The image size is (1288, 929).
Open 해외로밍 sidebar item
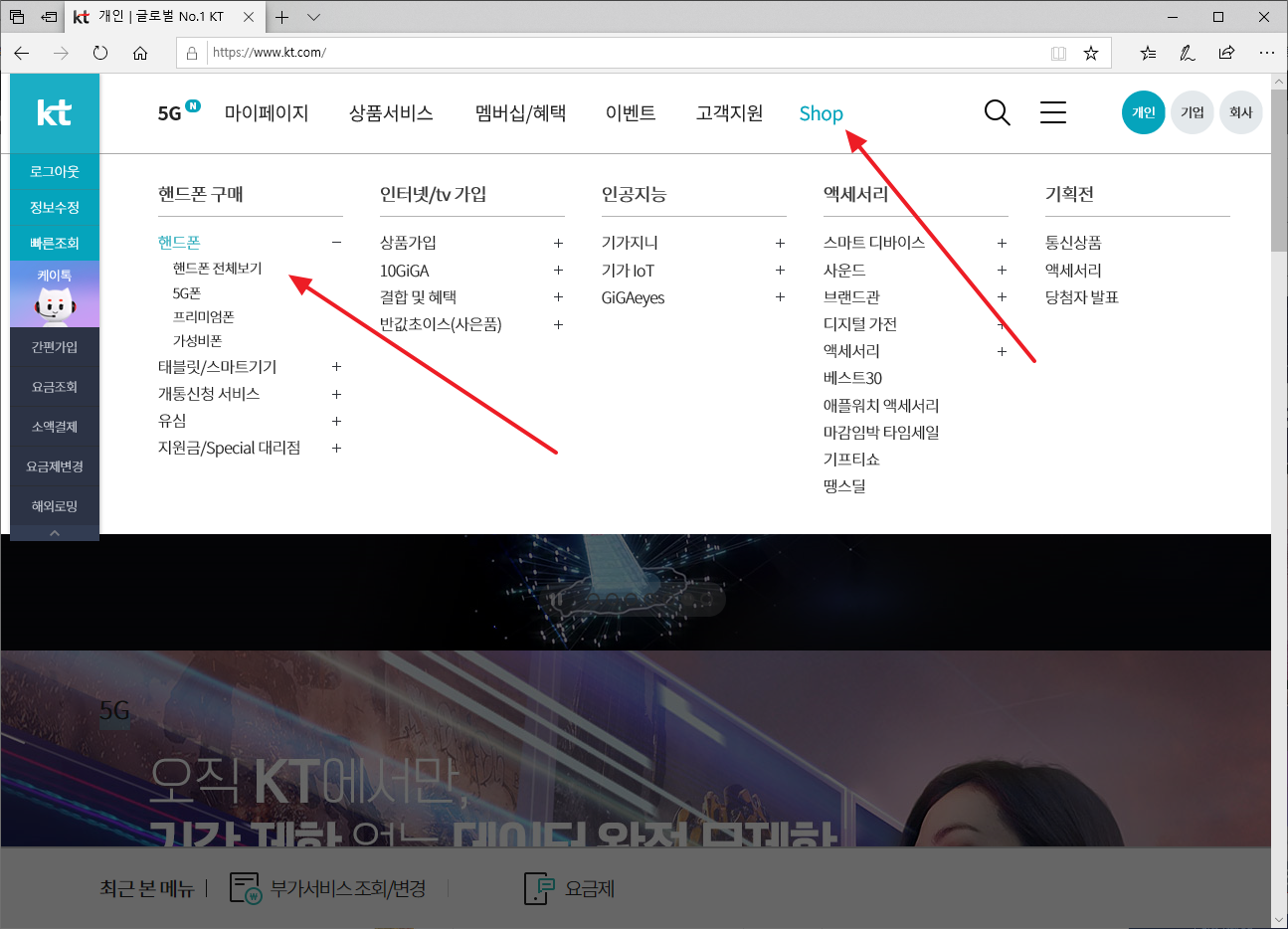point(55,506)
